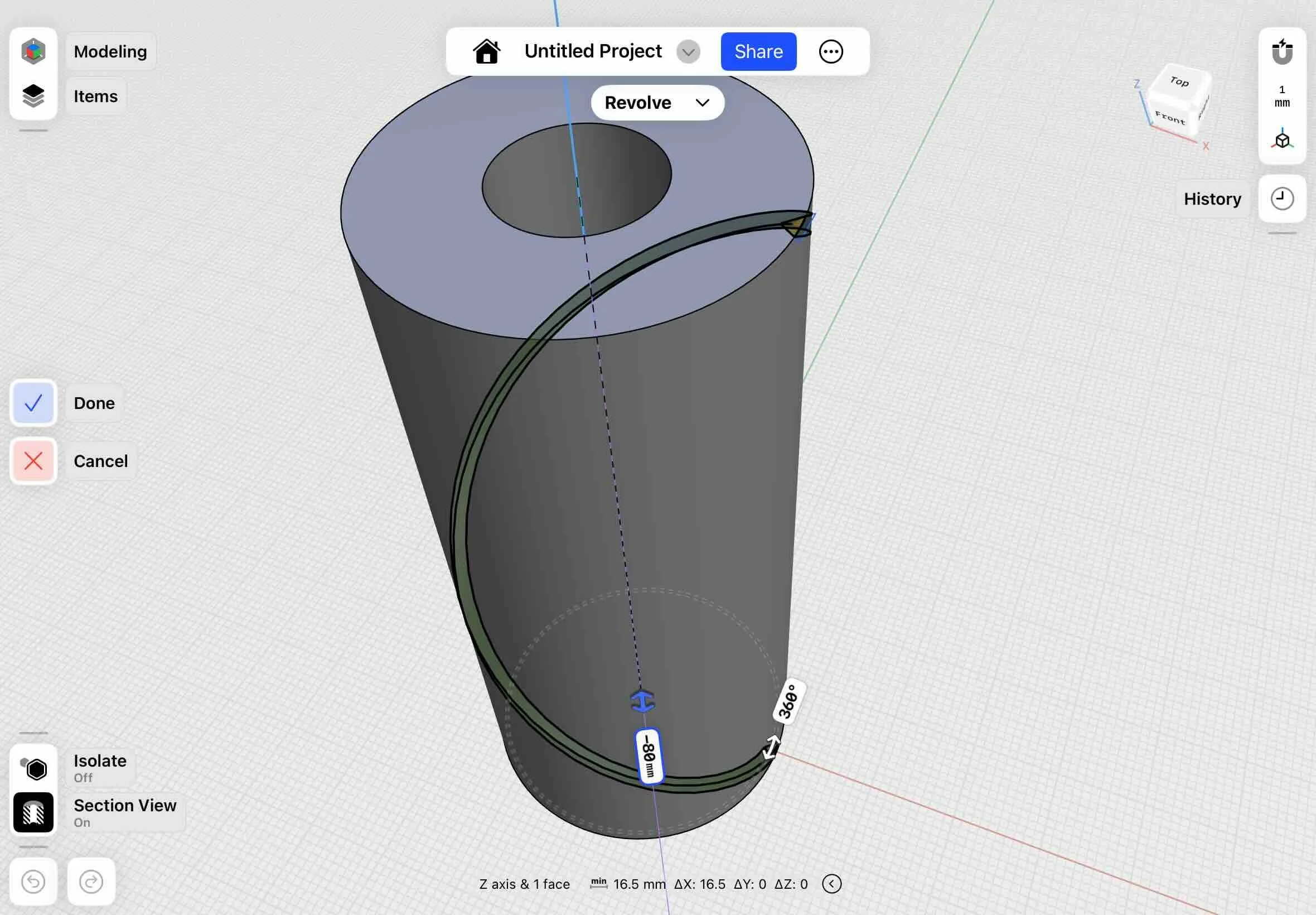This screenshot has width=1316, height=915.
Task: Collapse the measurement info bar arrow
Action: [831, 883]
